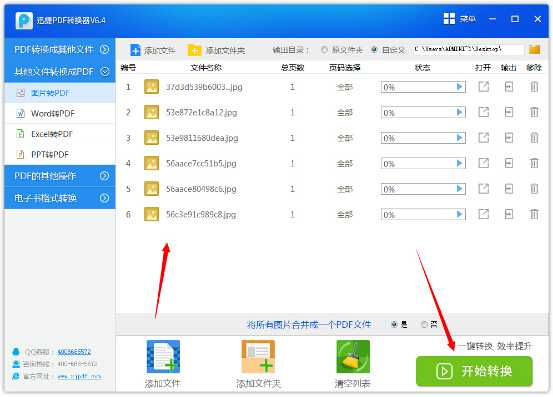Click the output icon for 56aace80498c6.jpg
Viewport: 553px width, 397px height.
[509, 189]
